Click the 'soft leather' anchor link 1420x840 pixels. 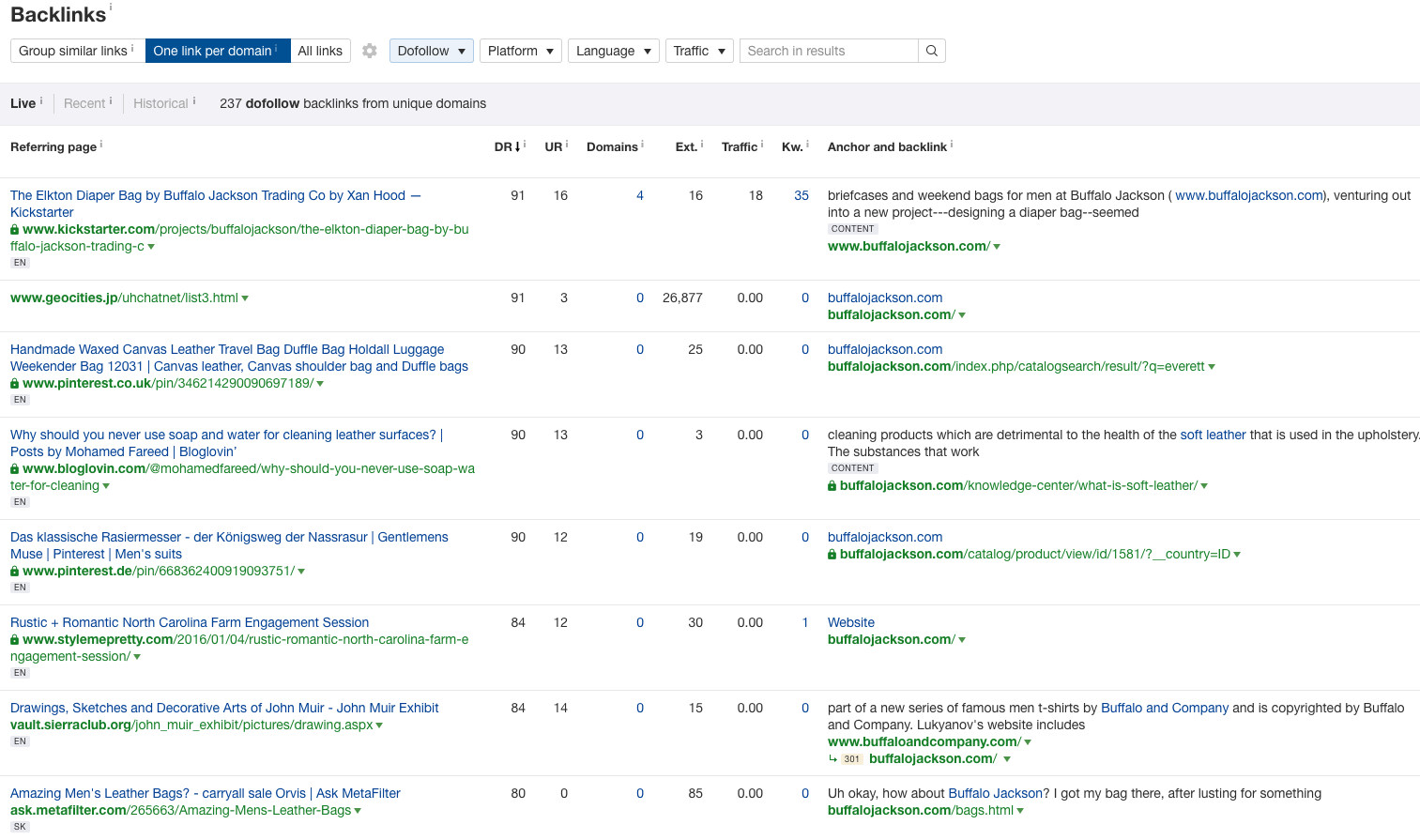point(1213,435)
